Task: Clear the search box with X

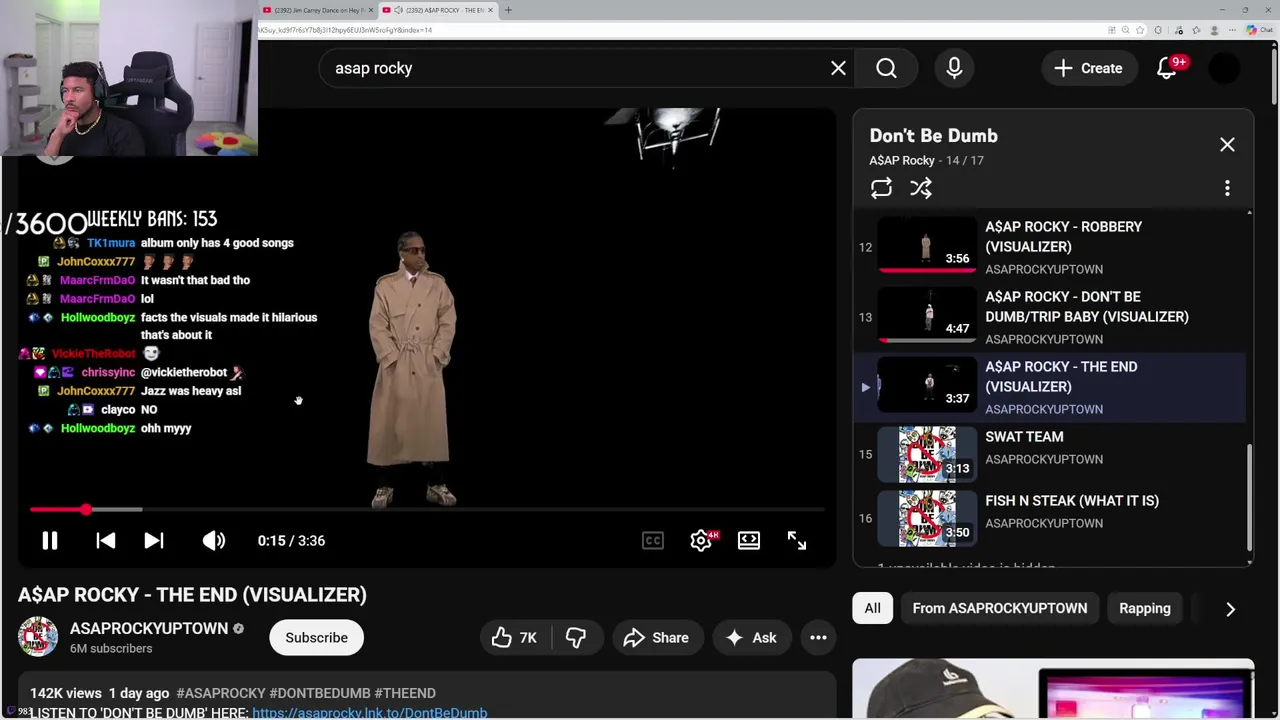Action: tap(838, 68)
